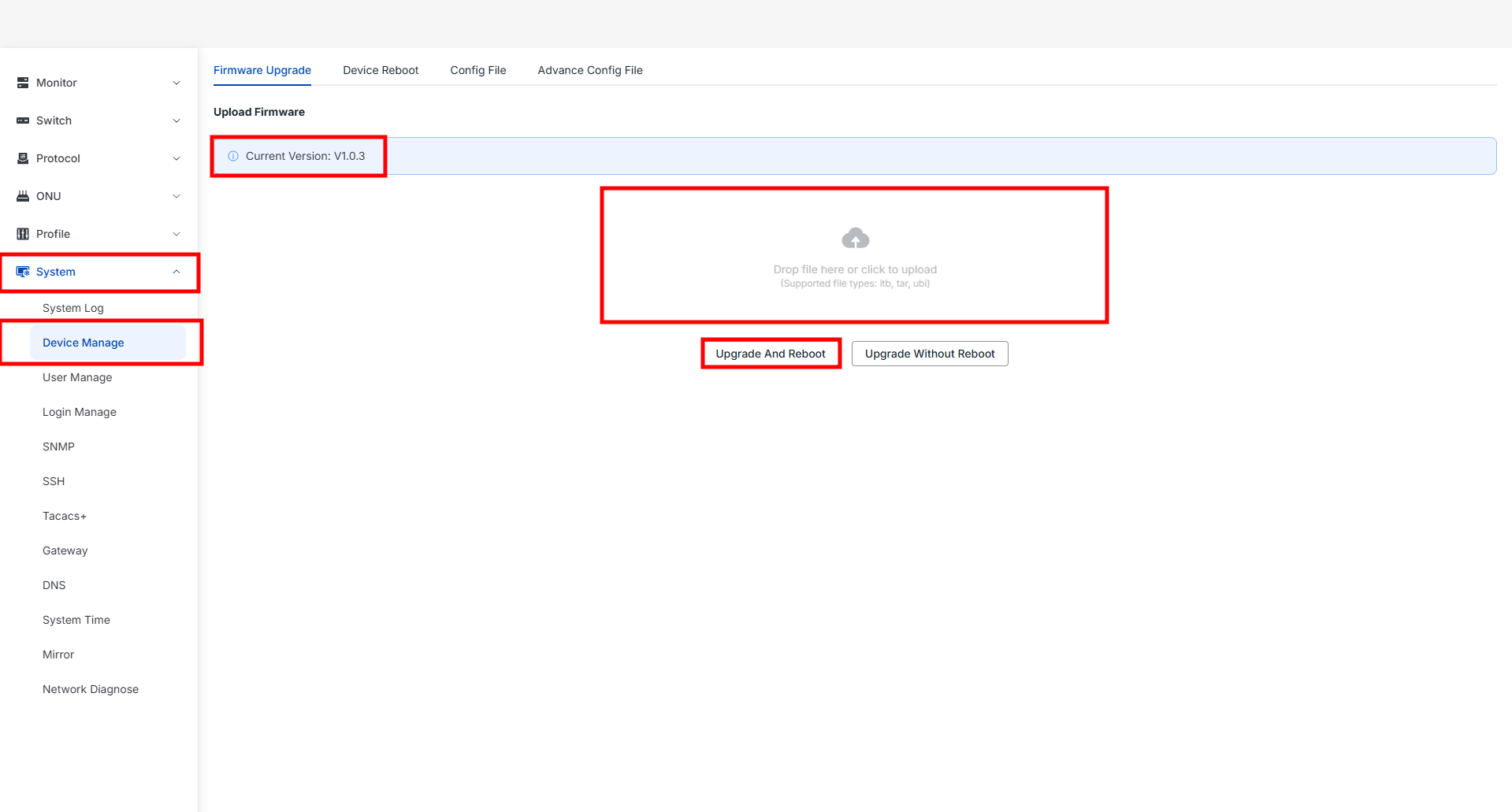Click the System monitor icon in sidebar
1512x812 pixels.
point(23,272)
